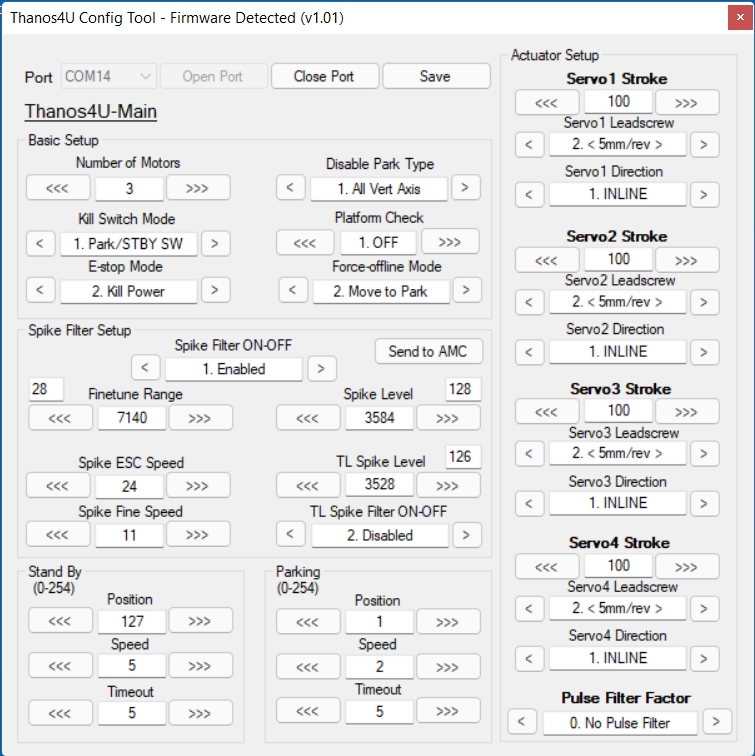
Task: Switch Spike Filter ON-OFF to previous option
Action: click(146, 368)
